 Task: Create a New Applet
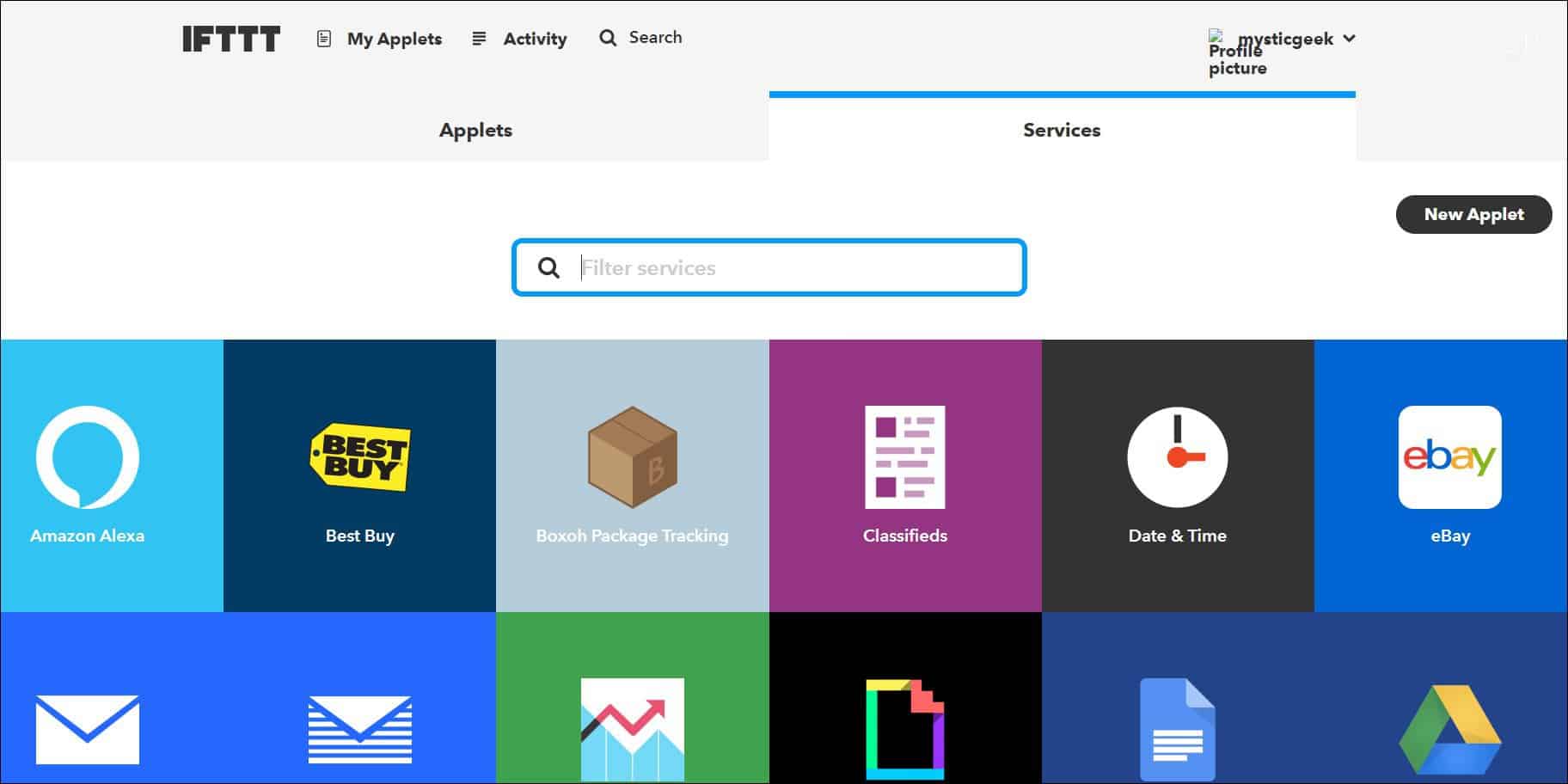[1473, 214]
